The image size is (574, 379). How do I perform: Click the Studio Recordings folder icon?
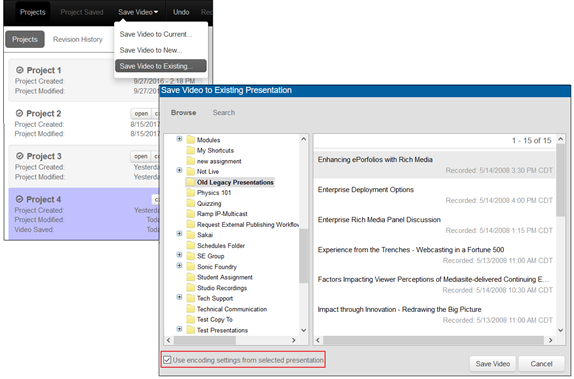click(x=190, y=288)
